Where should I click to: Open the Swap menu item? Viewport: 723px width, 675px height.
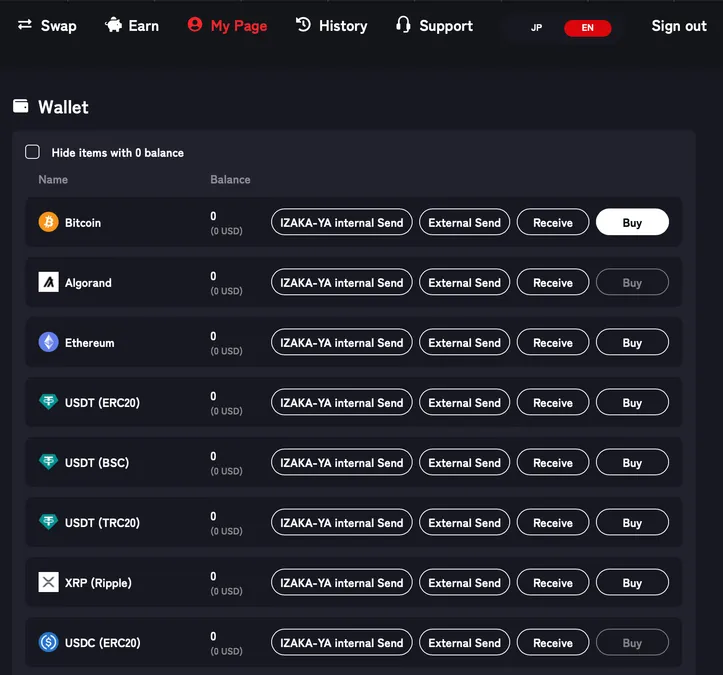47,26
